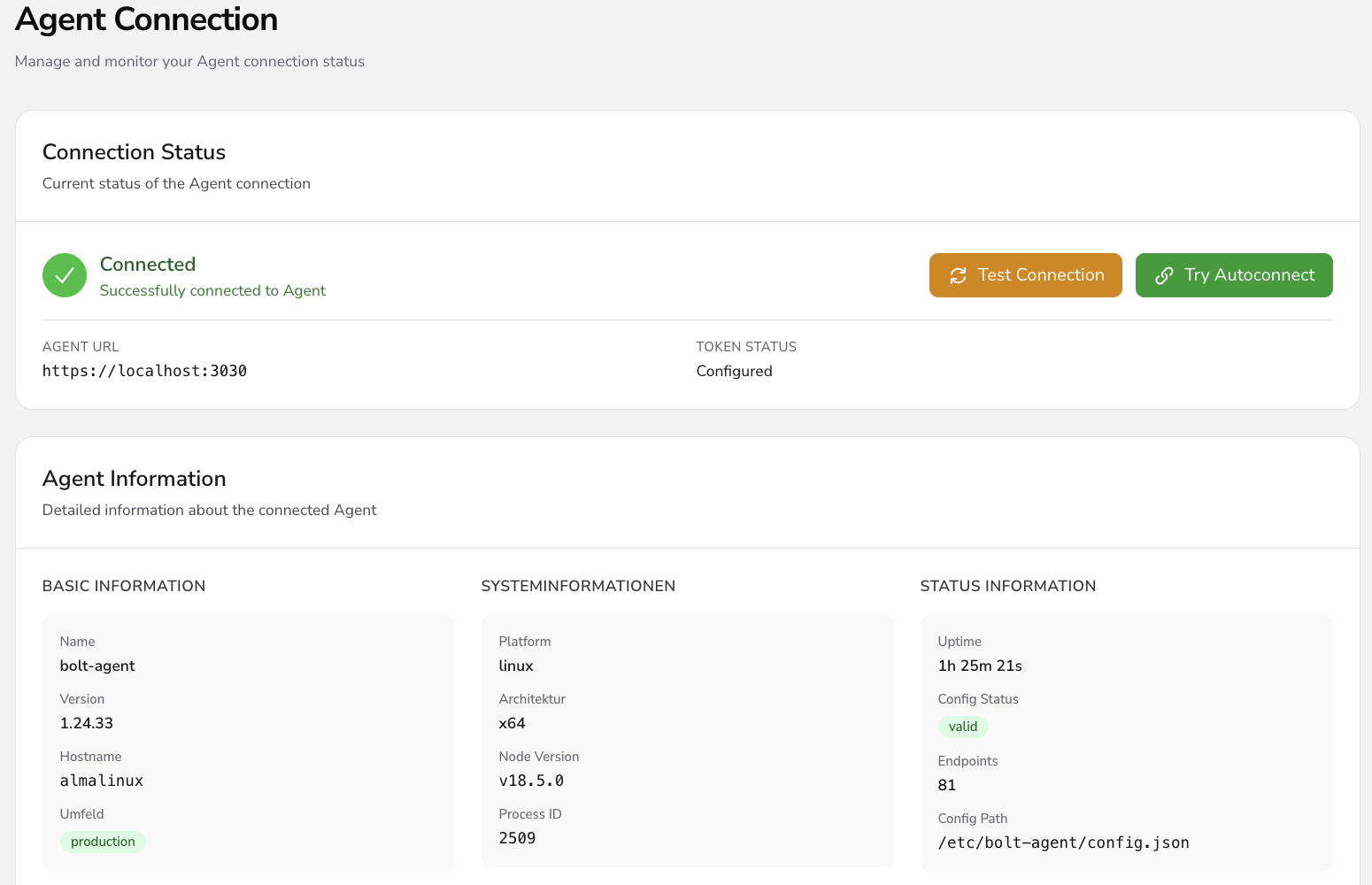Select the process ID 2509
The height and width of the screenshot is (885, 1372).
[517, 838]
